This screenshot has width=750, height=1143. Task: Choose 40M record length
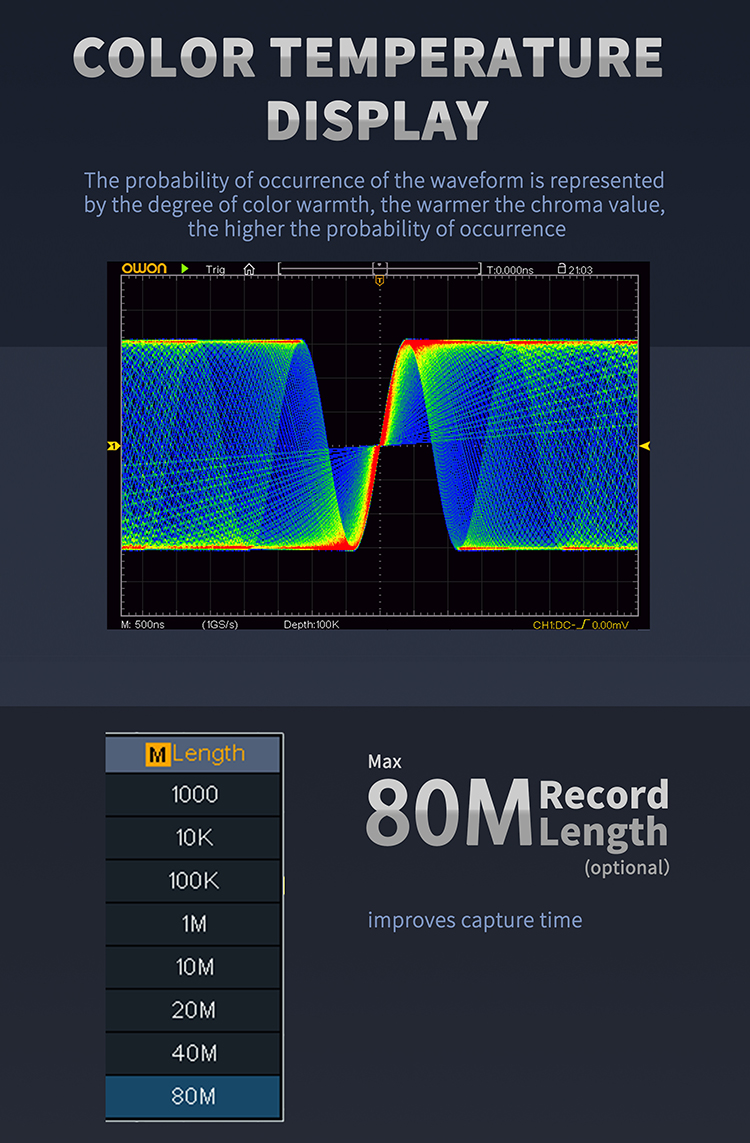[194, 1053]
